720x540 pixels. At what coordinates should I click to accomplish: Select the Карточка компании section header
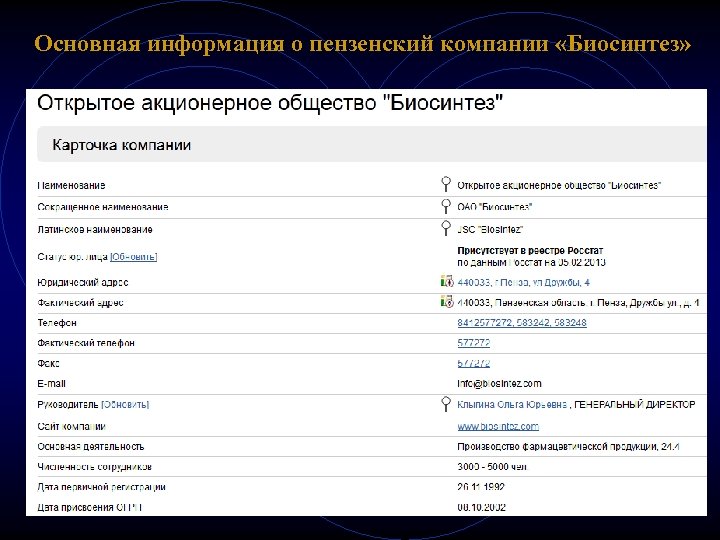(371, 145)
